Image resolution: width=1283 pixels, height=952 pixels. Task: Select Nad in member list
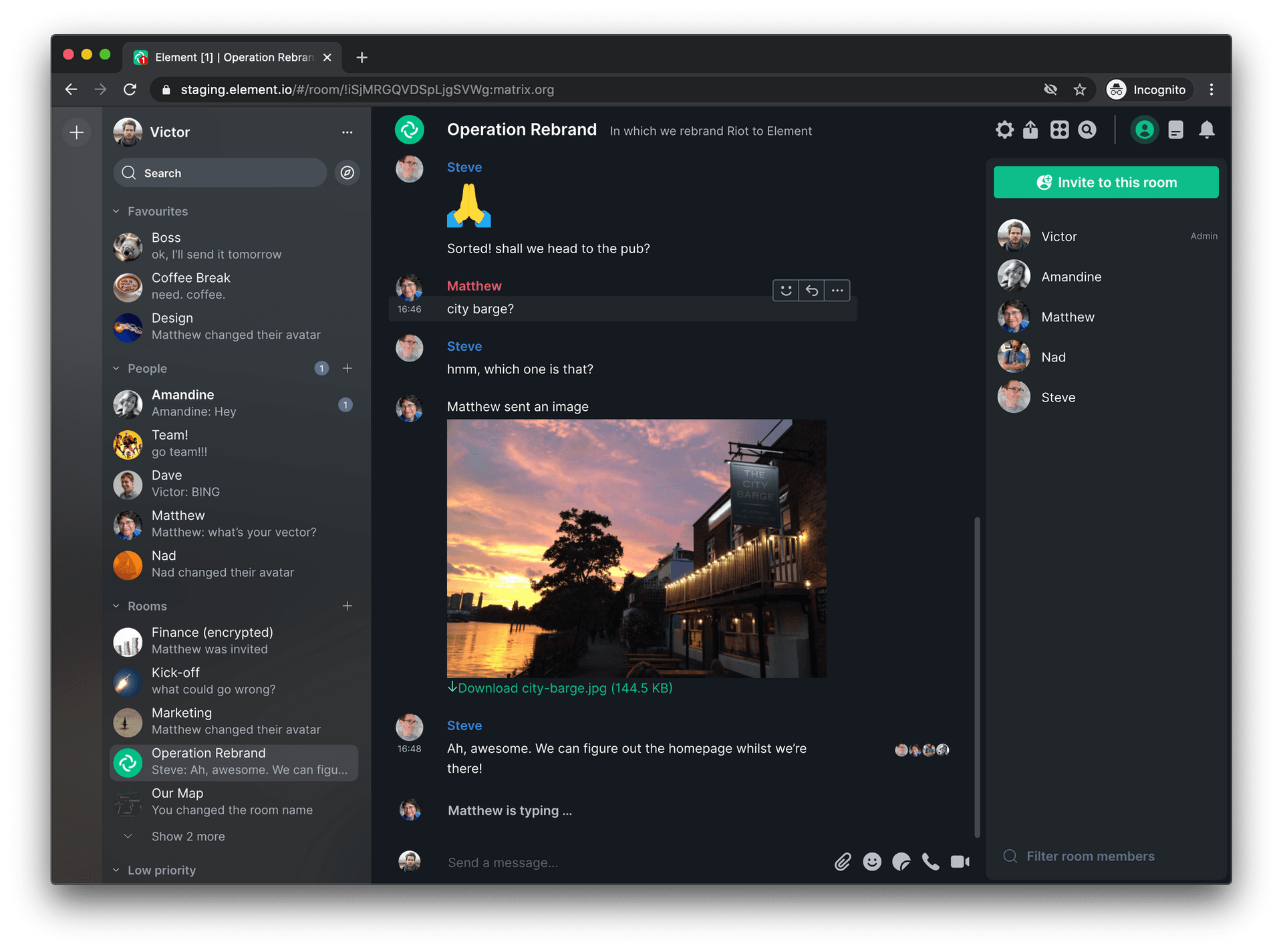click(1106, 357)
